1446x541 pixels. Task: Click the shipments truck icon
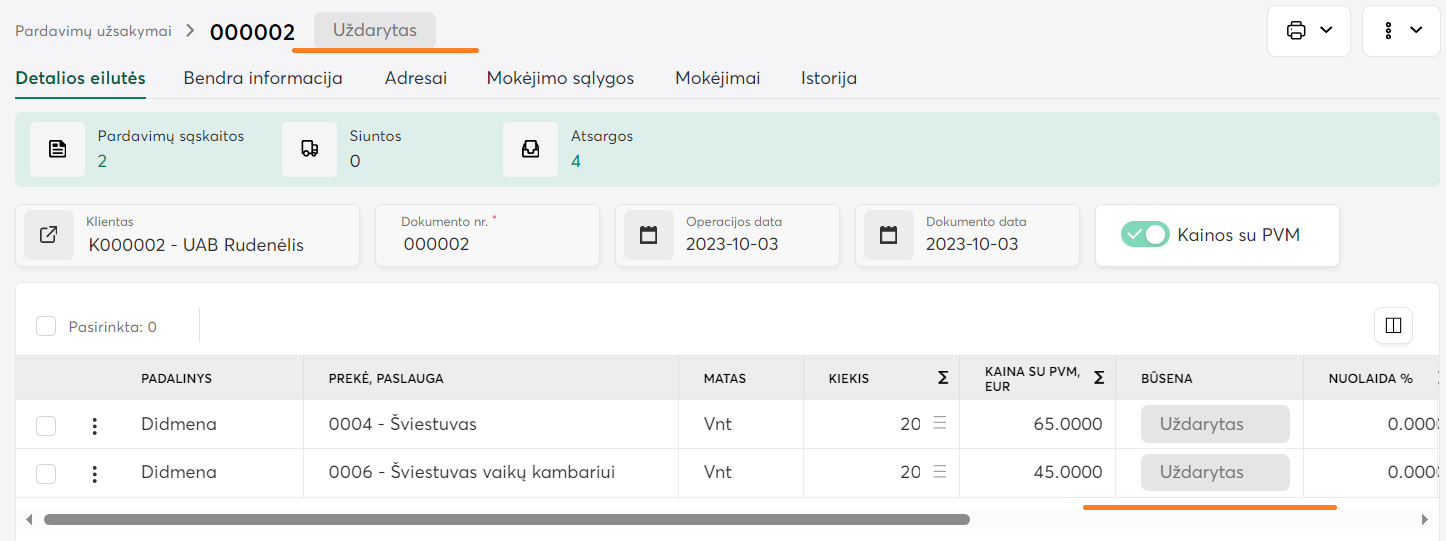pos(310,149)
